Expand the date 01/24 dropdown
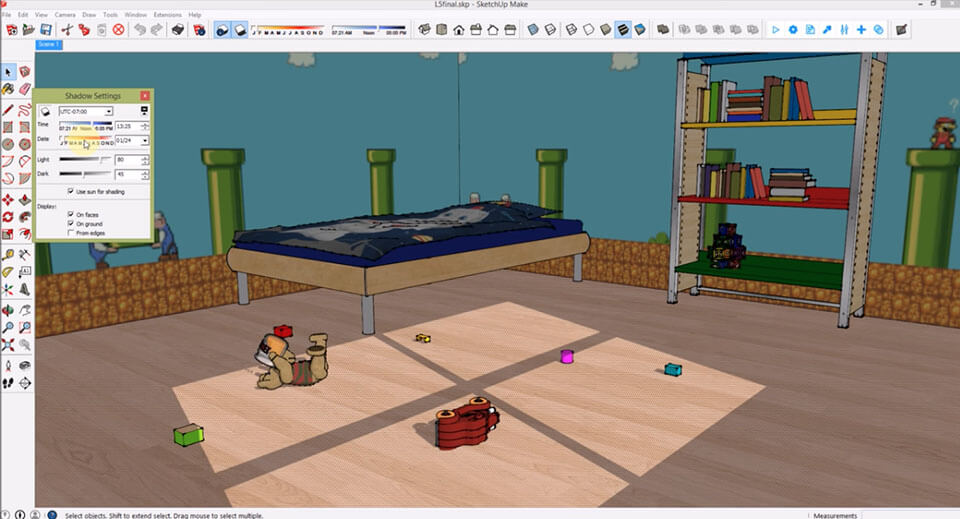 click(x=146, y=141)
